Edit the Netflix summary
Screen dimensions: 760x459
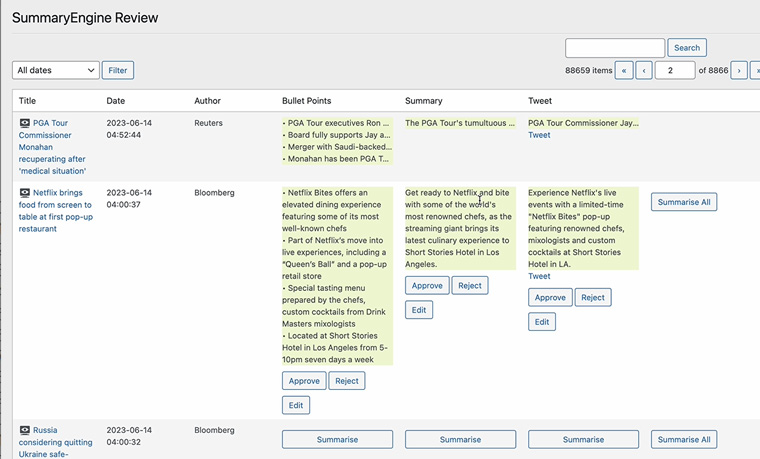[x=419, y=310]
